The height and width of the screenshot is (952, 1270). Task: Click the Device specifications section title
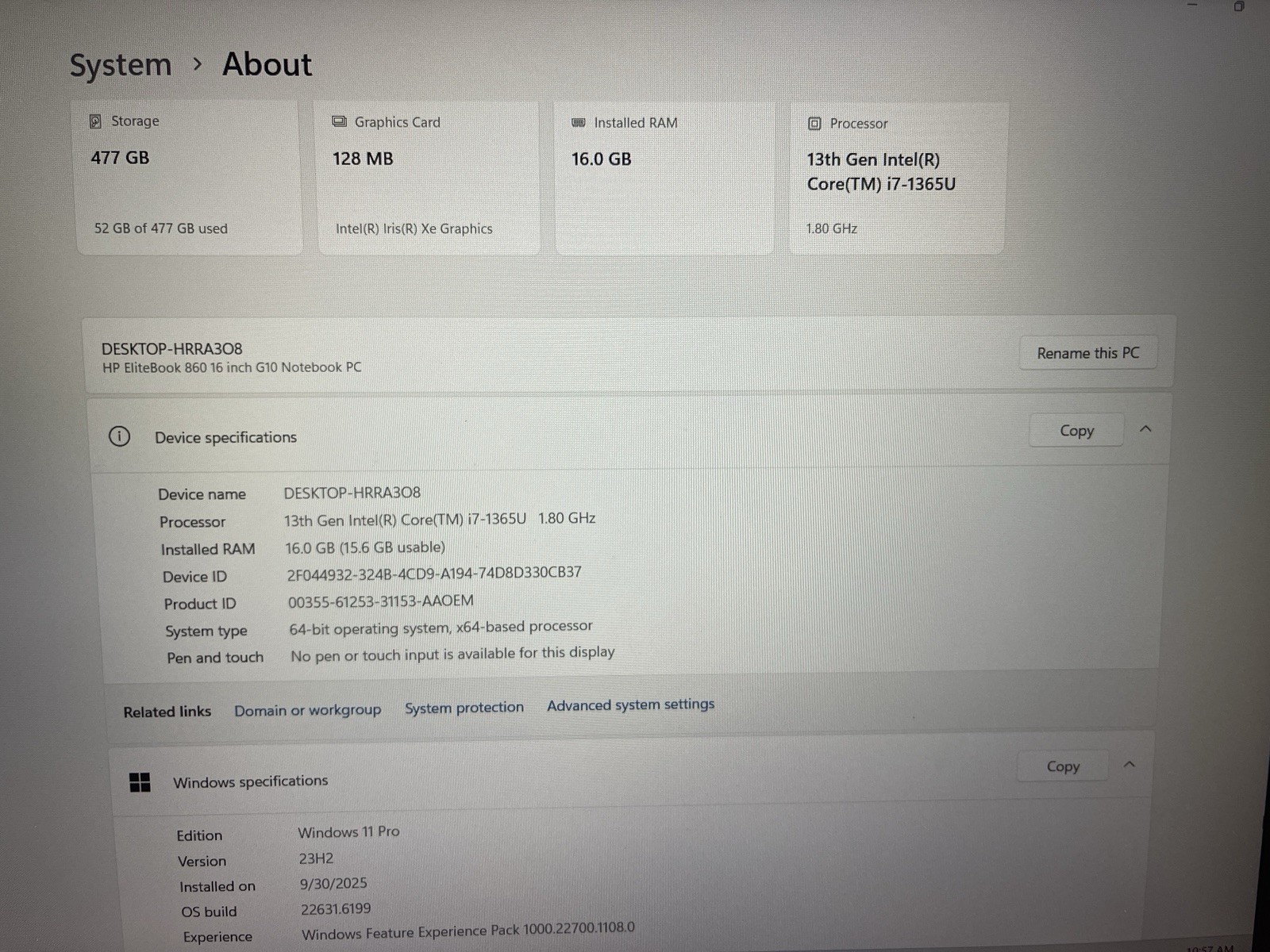click(x=225, y=437)
